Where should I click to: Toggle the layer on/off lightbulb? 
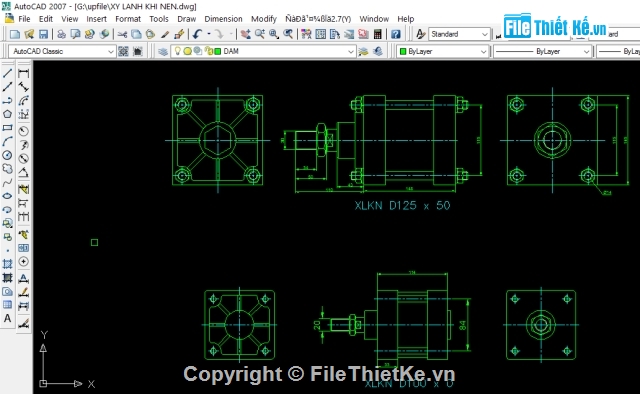(178, 51)
